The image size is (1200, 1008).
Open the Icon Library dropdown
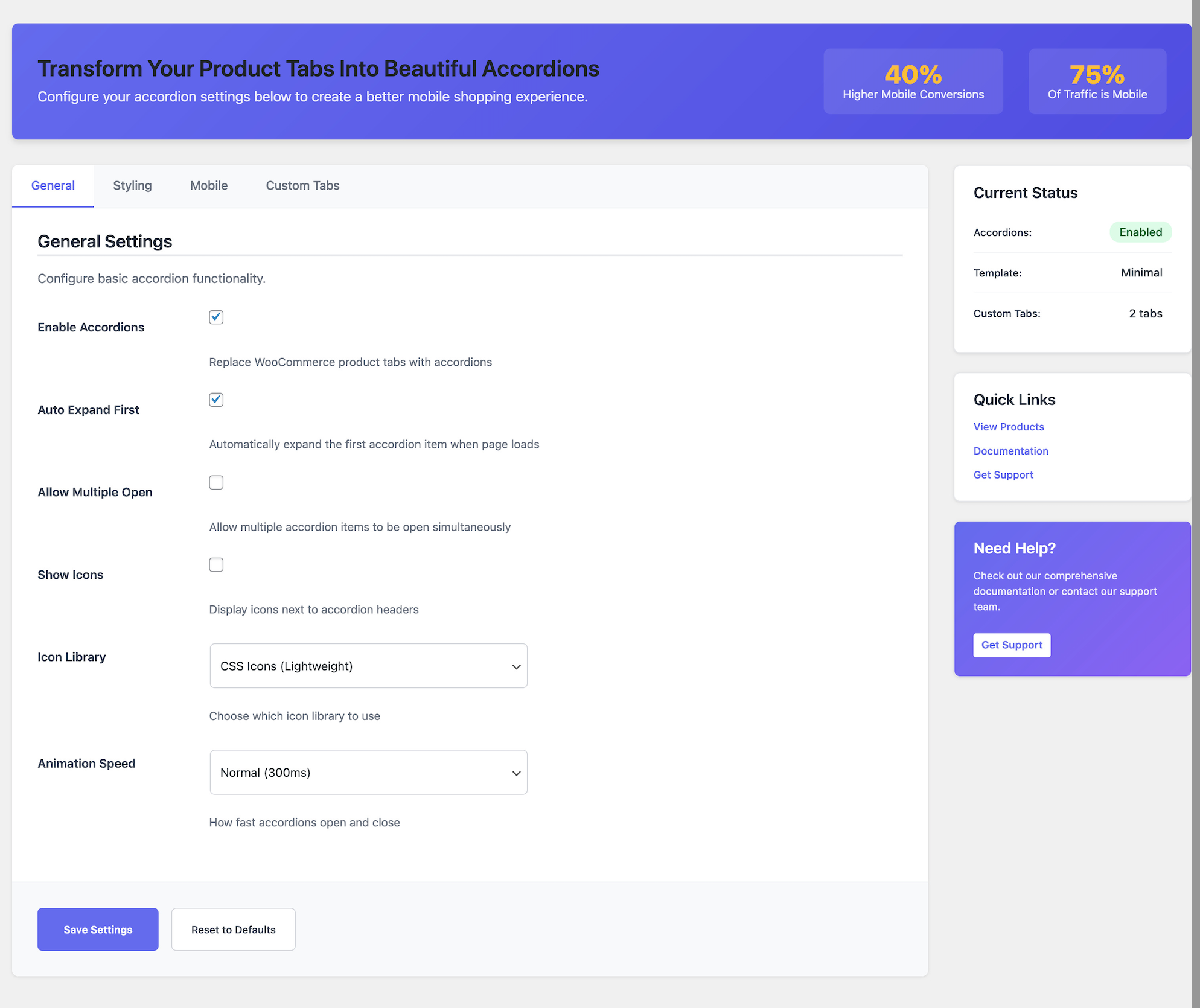(368, 666)
